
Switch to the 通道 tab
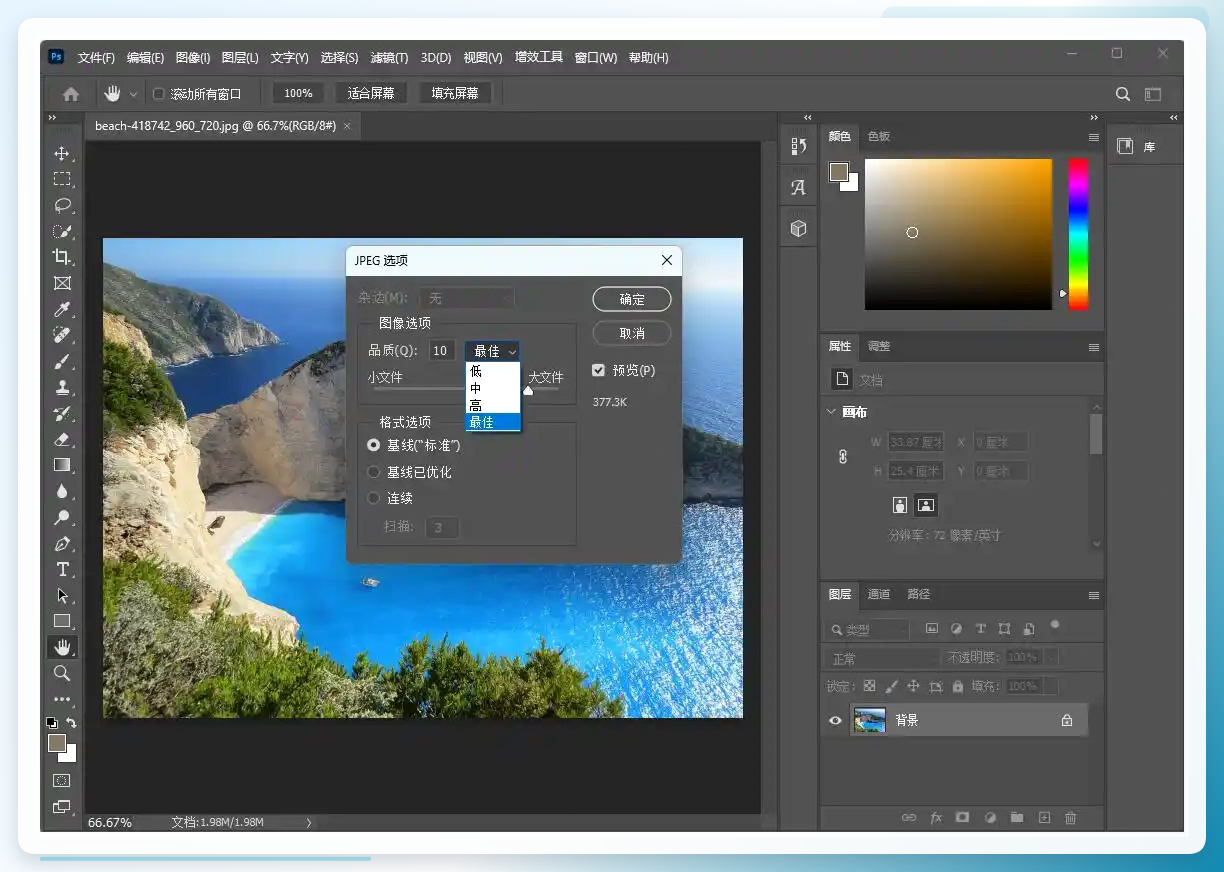click(879, 594)
